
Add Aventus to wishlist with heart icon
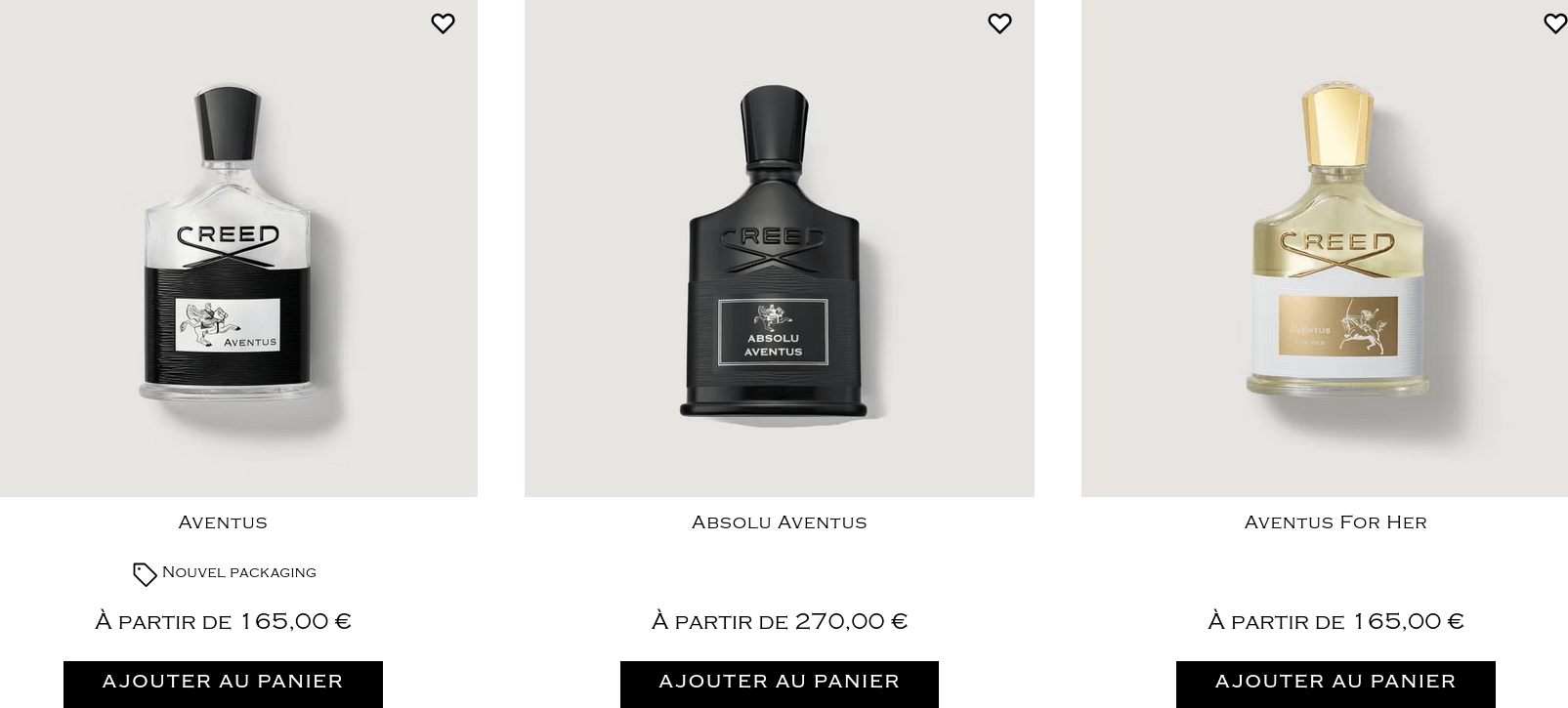443,23
